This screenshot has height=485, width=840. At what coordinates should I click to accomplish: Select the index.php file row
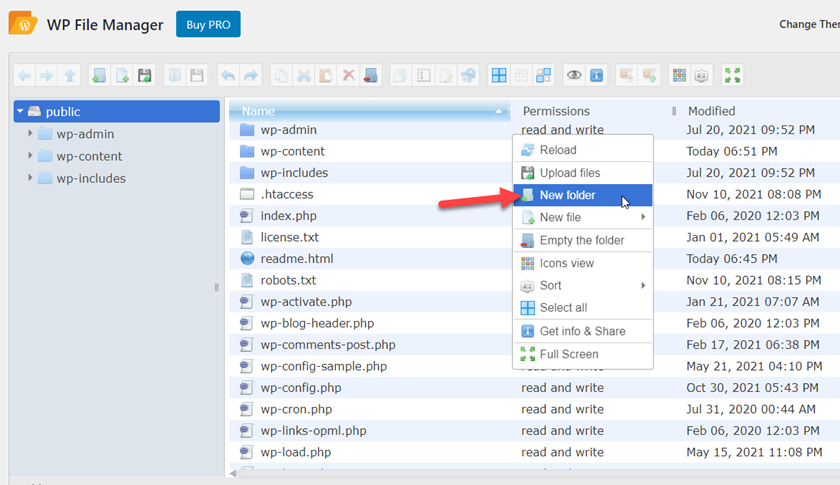coord(535,215)
